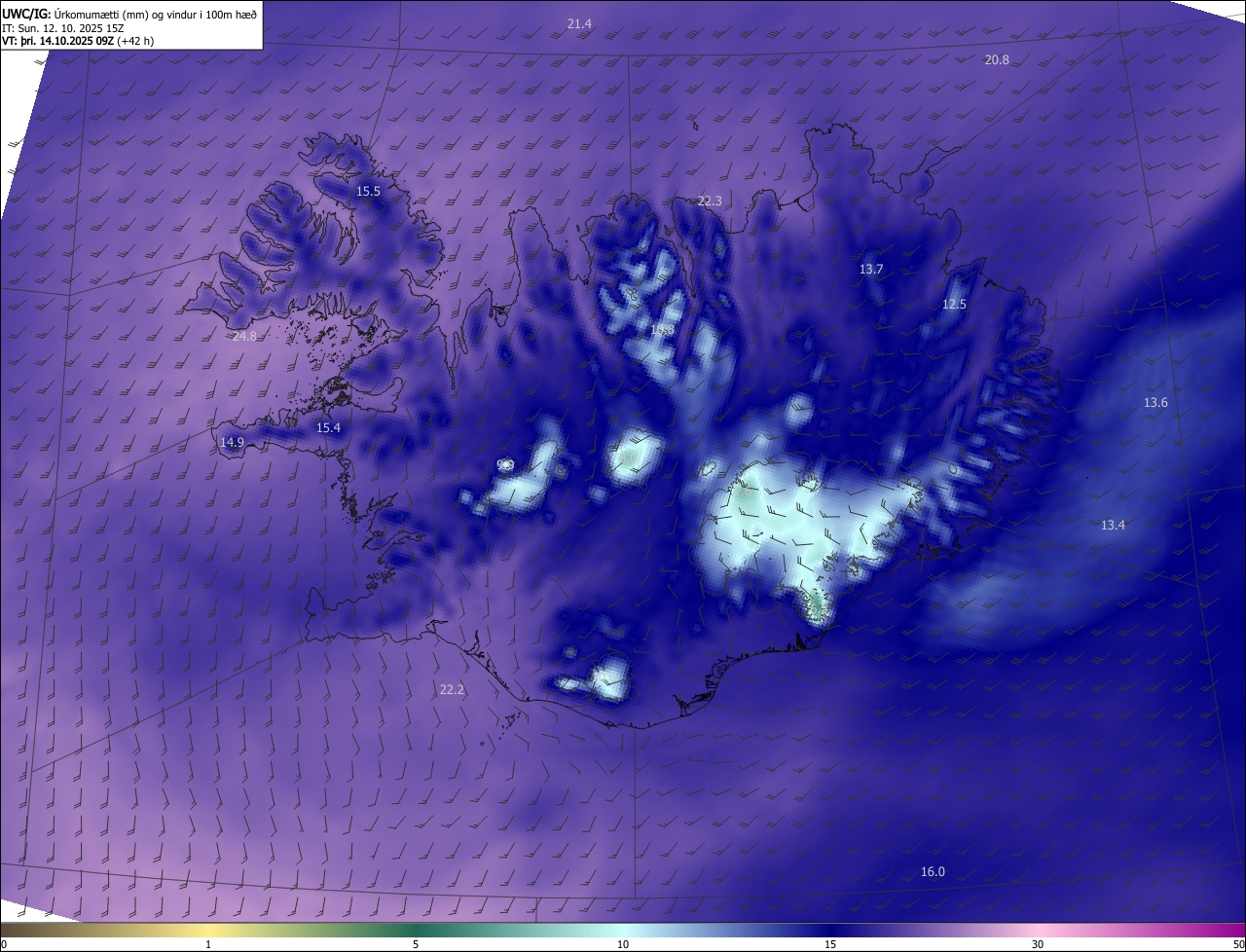Click the 5 tick on the color scale
Screen dimensions: 1246x952
point(416,944)
